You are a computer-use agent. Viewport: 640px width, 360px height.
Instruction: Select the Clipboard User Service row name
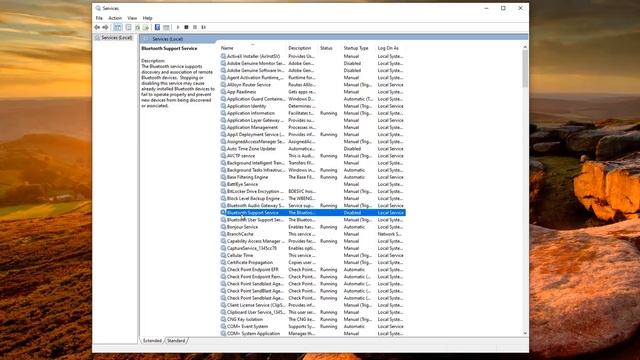click(256, 312)
